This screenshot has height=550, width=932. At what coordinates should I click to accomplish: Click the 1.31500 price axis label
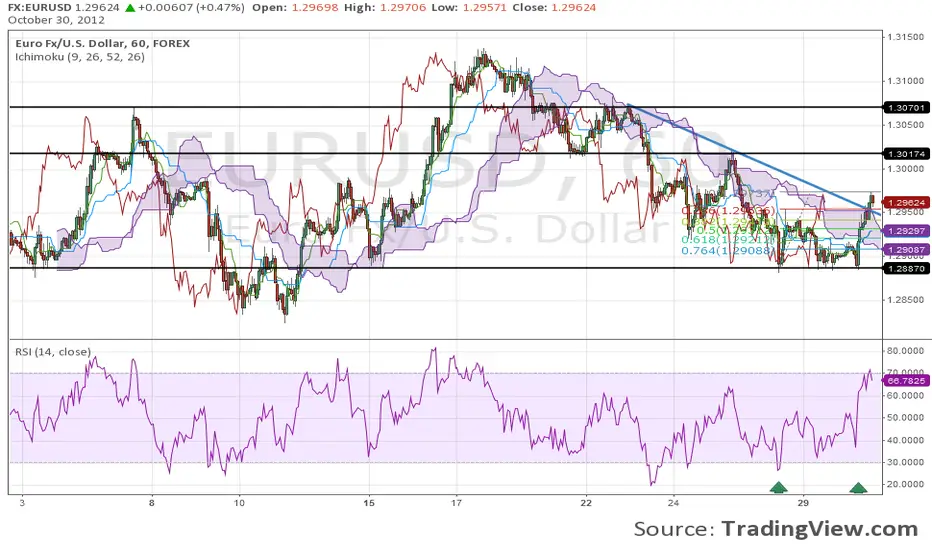click(x=906, y=37)
